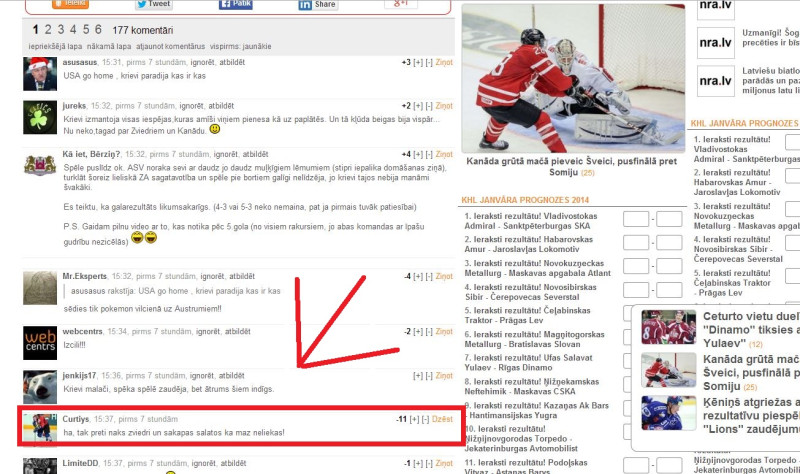The width and height of the screenshot is (800, 474).
Task: Share the article on LinkedIn
Action: [x=317, y=5]
